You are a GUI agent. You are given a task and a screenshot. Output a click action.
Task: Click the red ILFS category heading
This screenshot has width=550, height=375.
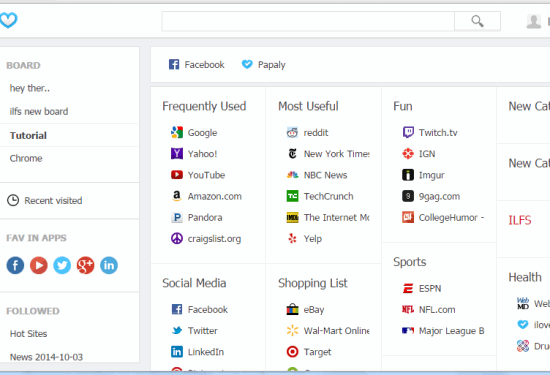click(x=520, y=220)
